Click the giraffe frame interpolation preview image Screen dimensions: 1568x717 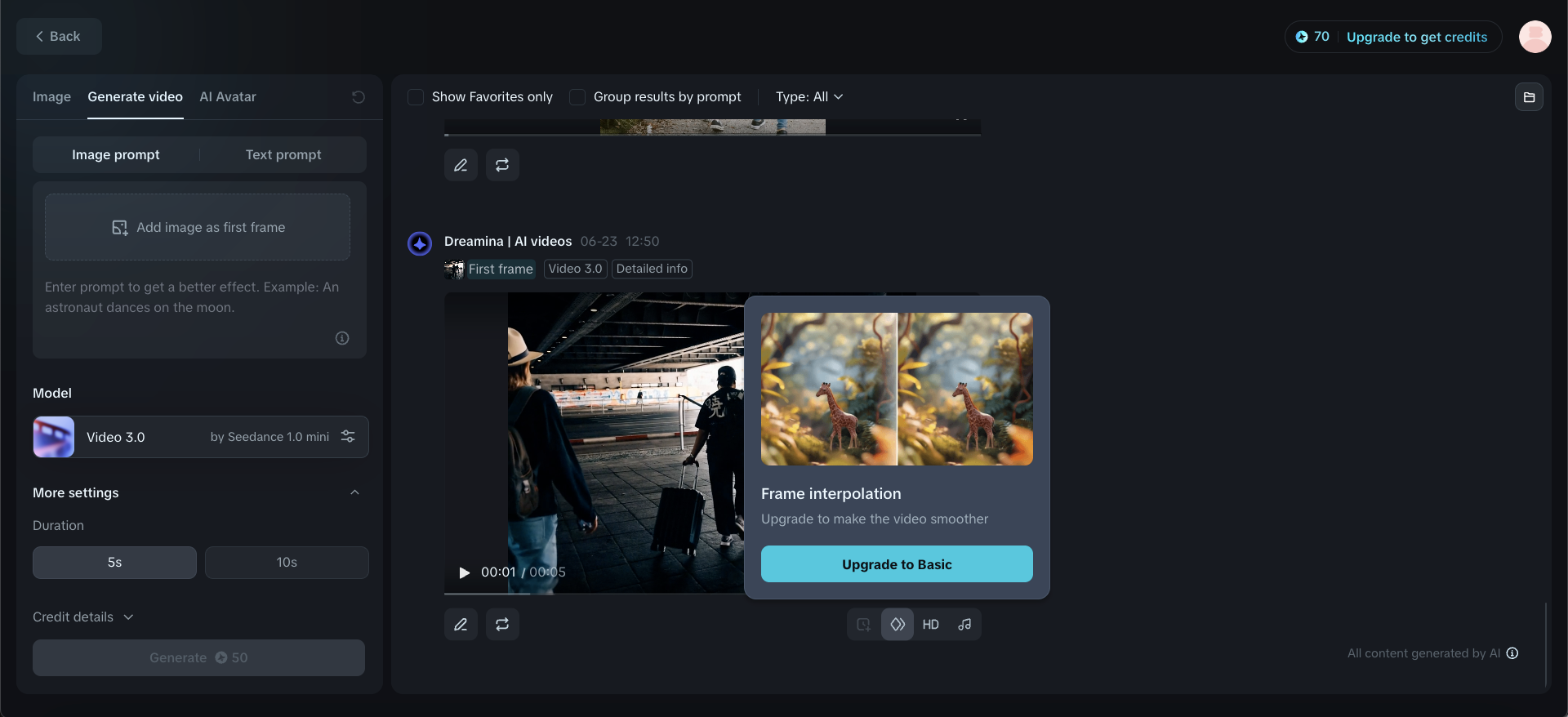click(897, 390)
